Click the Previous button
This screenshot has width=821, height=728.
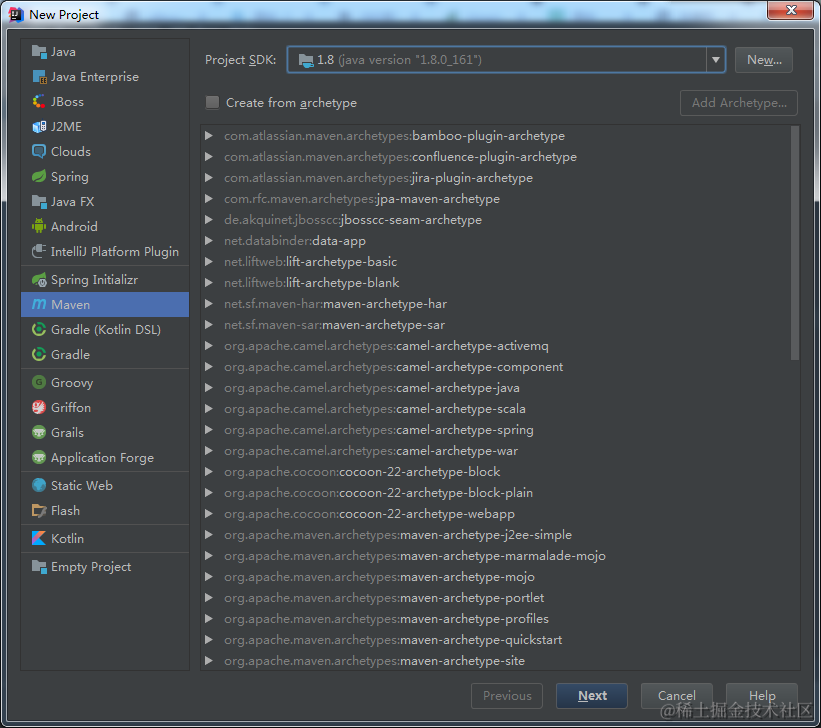(507, 696)
